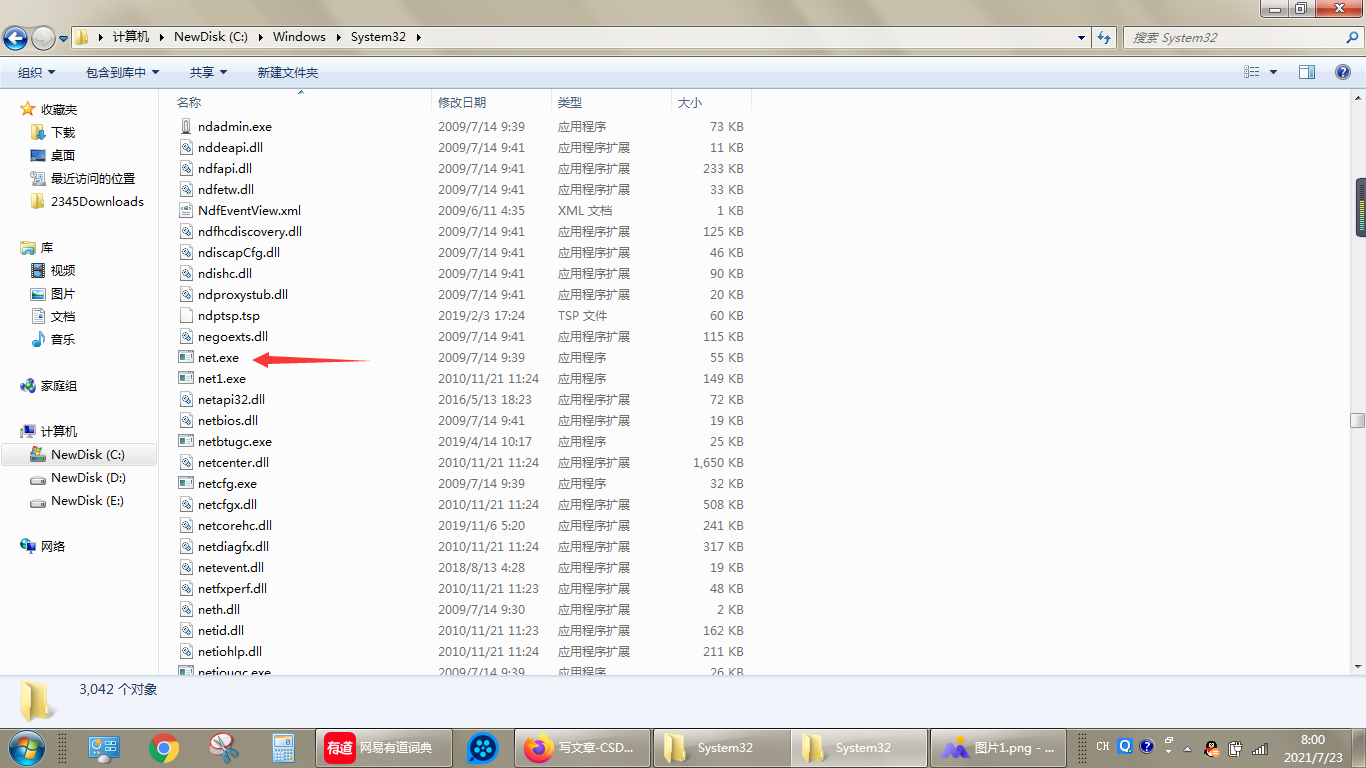Select NewDisk (E:) drive in sidebar
Screen dimensions: 1366x768
click(x=88, y=501)
